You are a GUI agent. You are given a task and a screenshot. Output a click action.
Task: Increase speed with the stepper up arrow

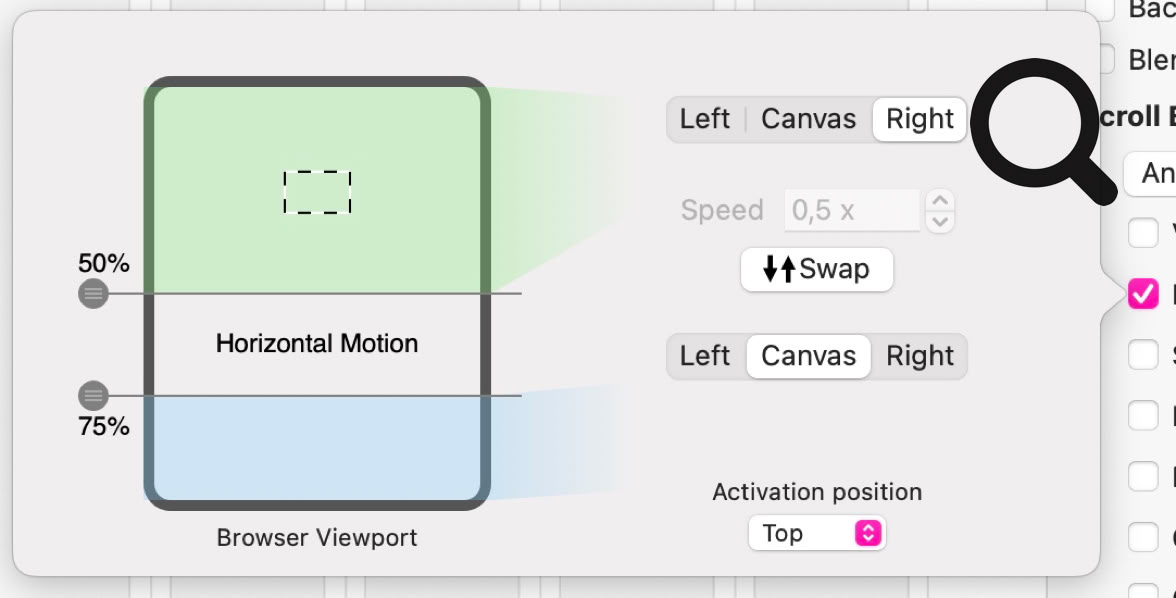(940, 200)
